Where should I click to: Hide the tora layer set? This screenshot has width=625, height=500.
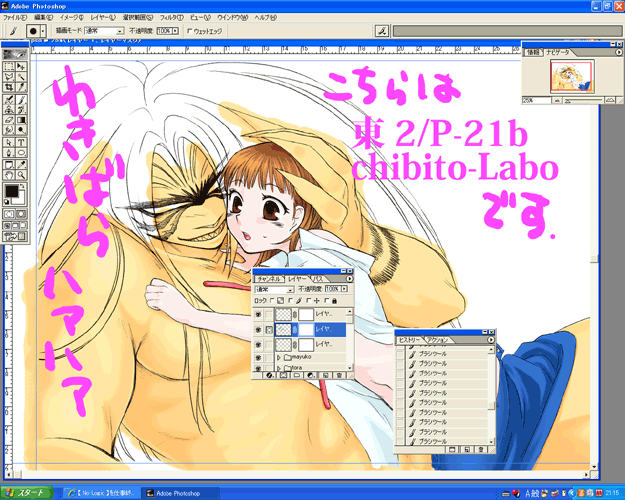pos(258,367)
